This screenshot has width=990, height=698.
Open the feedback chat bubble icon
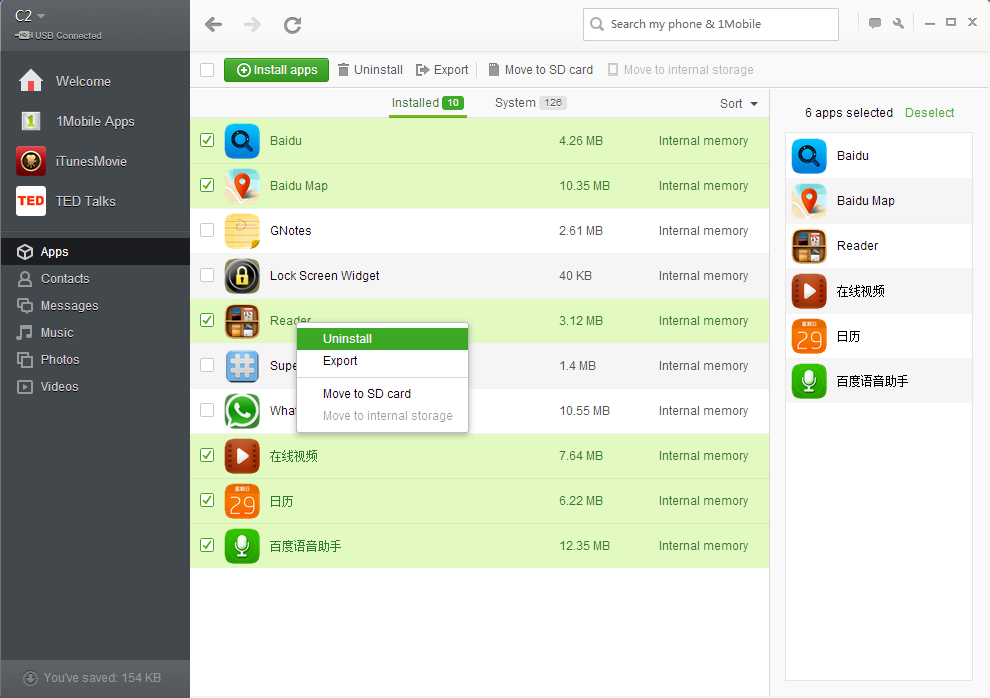pos(874,23)
